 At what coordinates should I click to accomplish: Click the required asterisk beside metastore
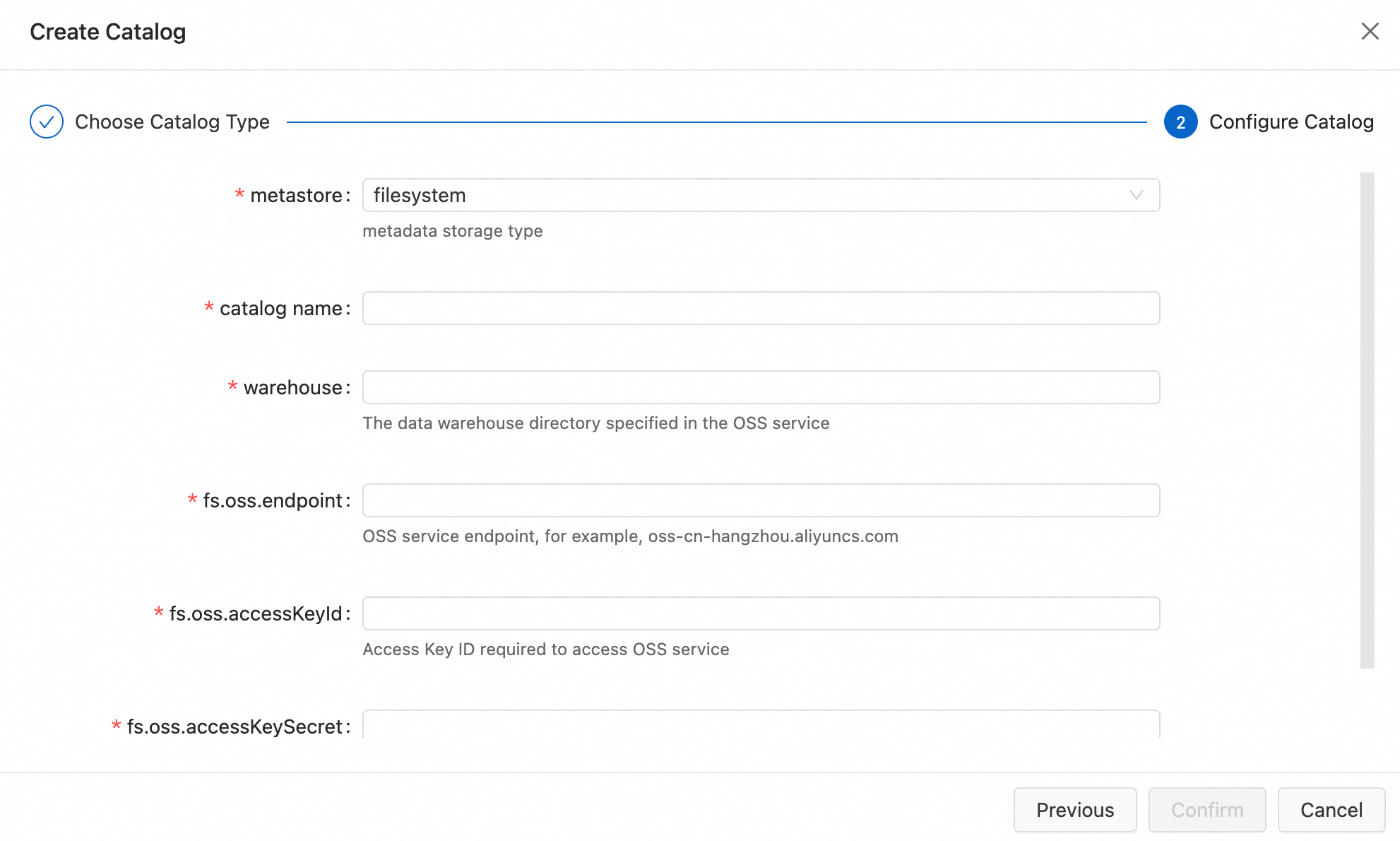[239, 195]
